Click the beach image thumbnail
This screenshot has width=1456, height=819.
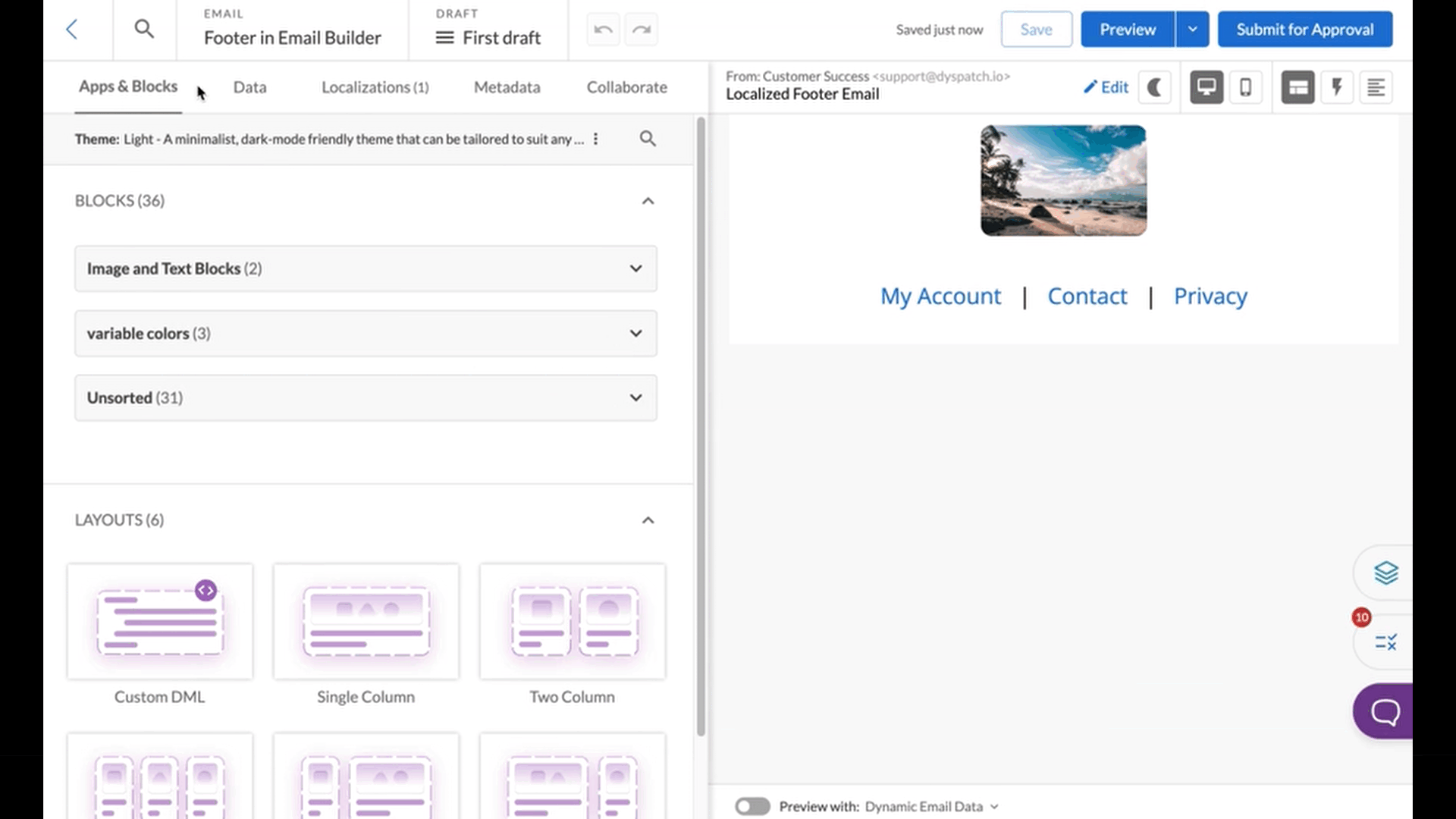[1062, 180]
